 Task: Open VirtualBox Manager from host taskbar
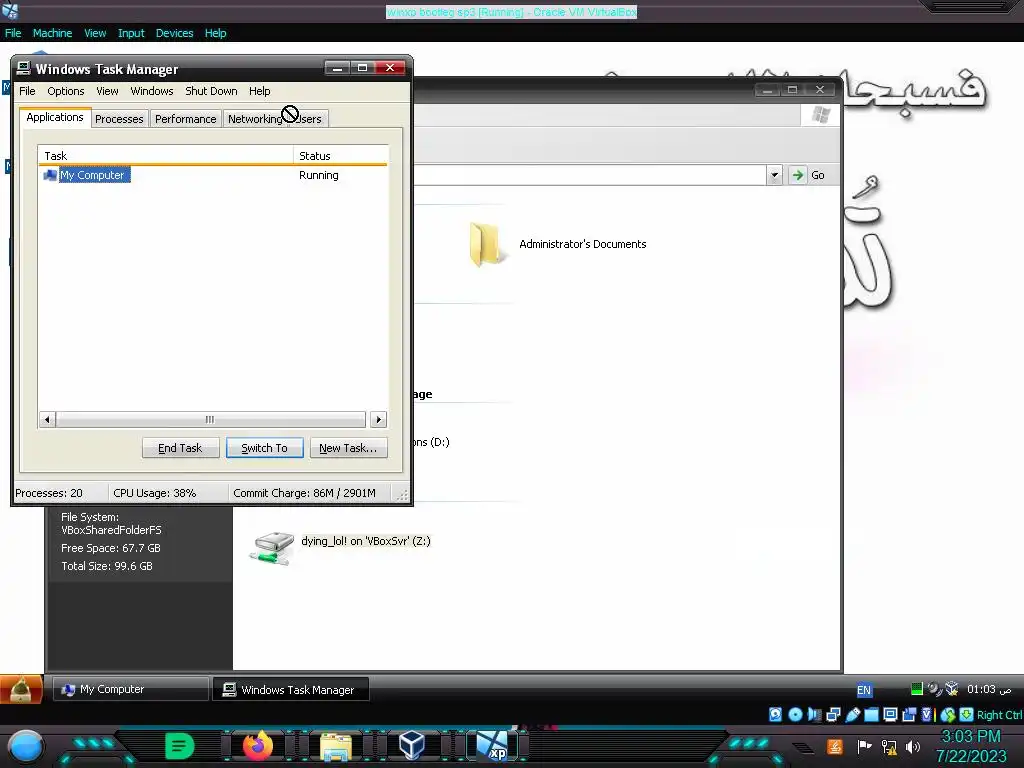(412, 745)
